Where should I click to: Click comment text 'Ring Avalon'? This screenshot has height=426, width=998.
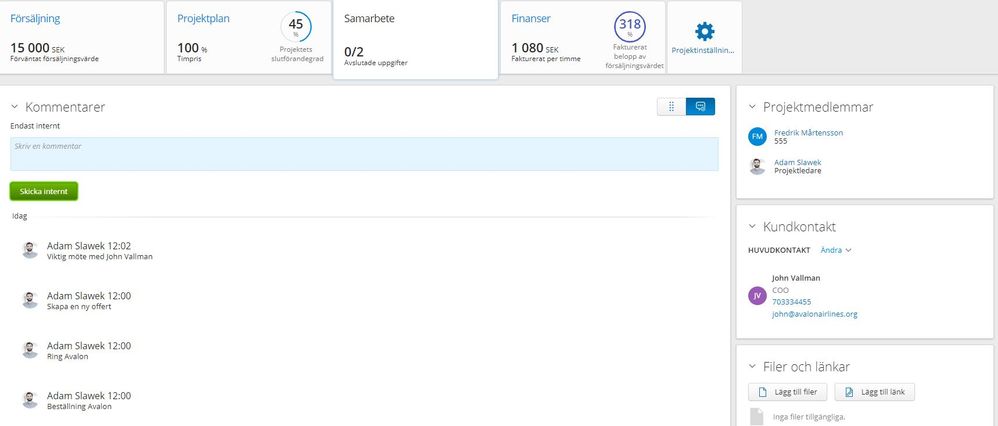point(67,357)
